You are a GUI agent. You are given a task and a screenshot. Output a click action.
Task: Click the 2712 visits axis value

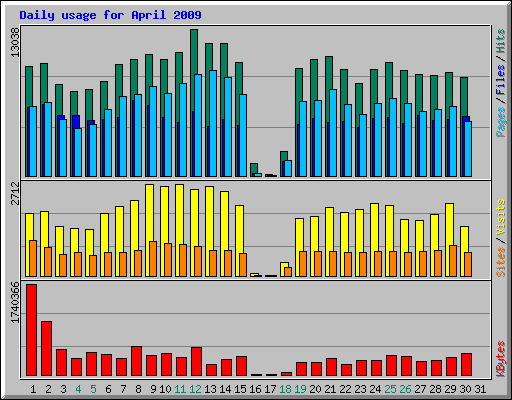(x=15, y=193)
